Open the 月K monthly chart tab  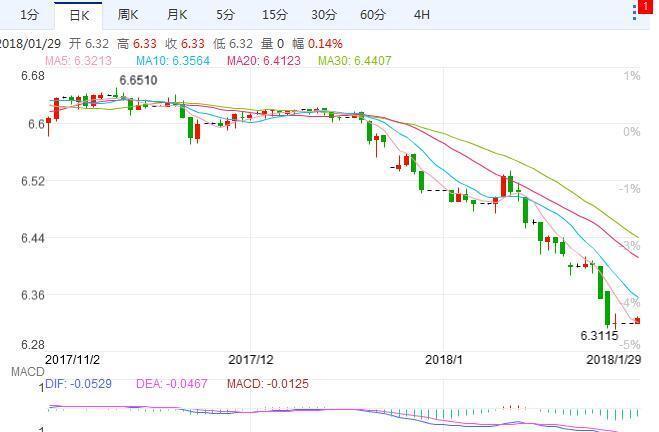pos(177,15)
